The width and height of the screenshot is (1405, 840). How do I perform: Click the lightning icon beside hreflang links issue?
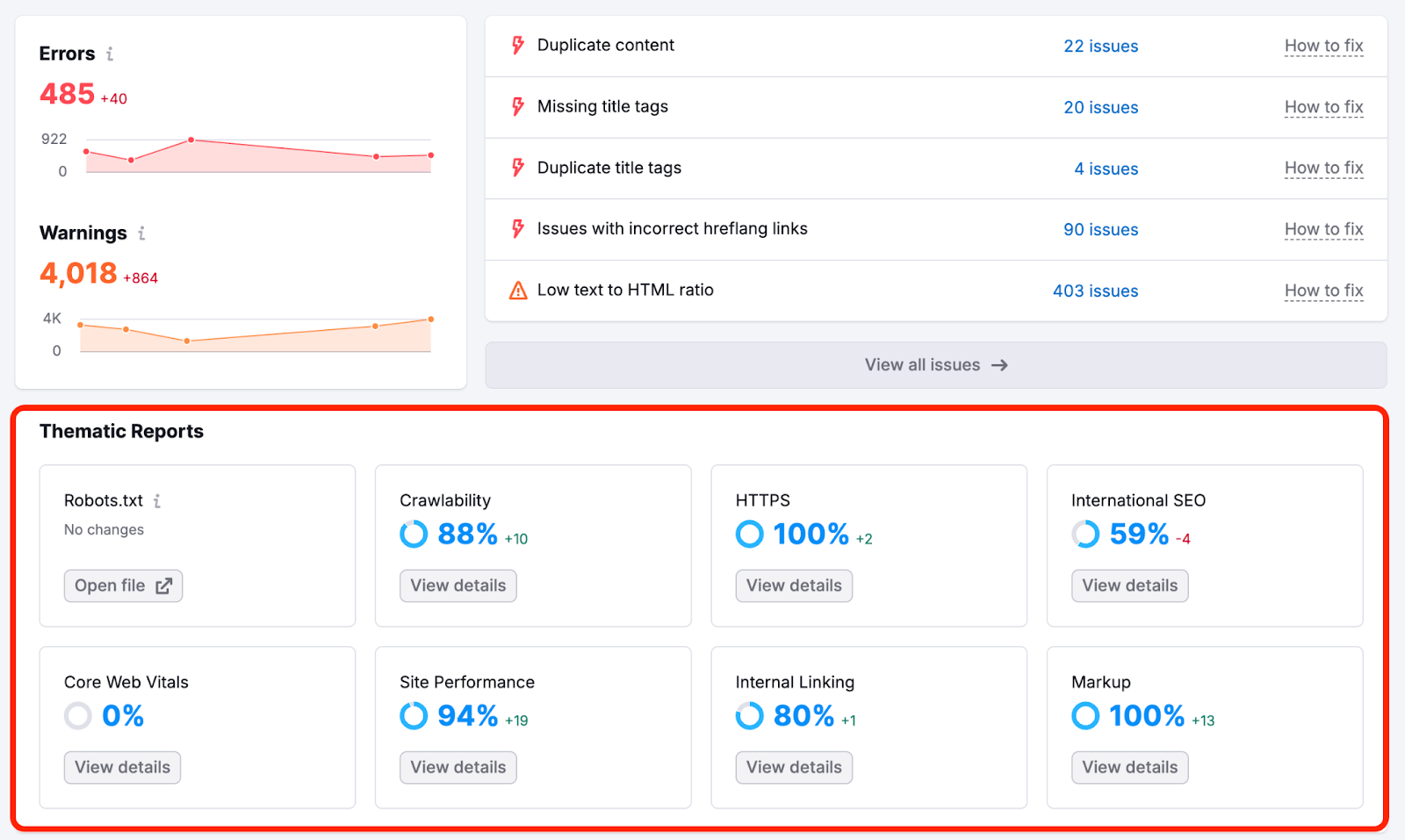pos(516,228)
